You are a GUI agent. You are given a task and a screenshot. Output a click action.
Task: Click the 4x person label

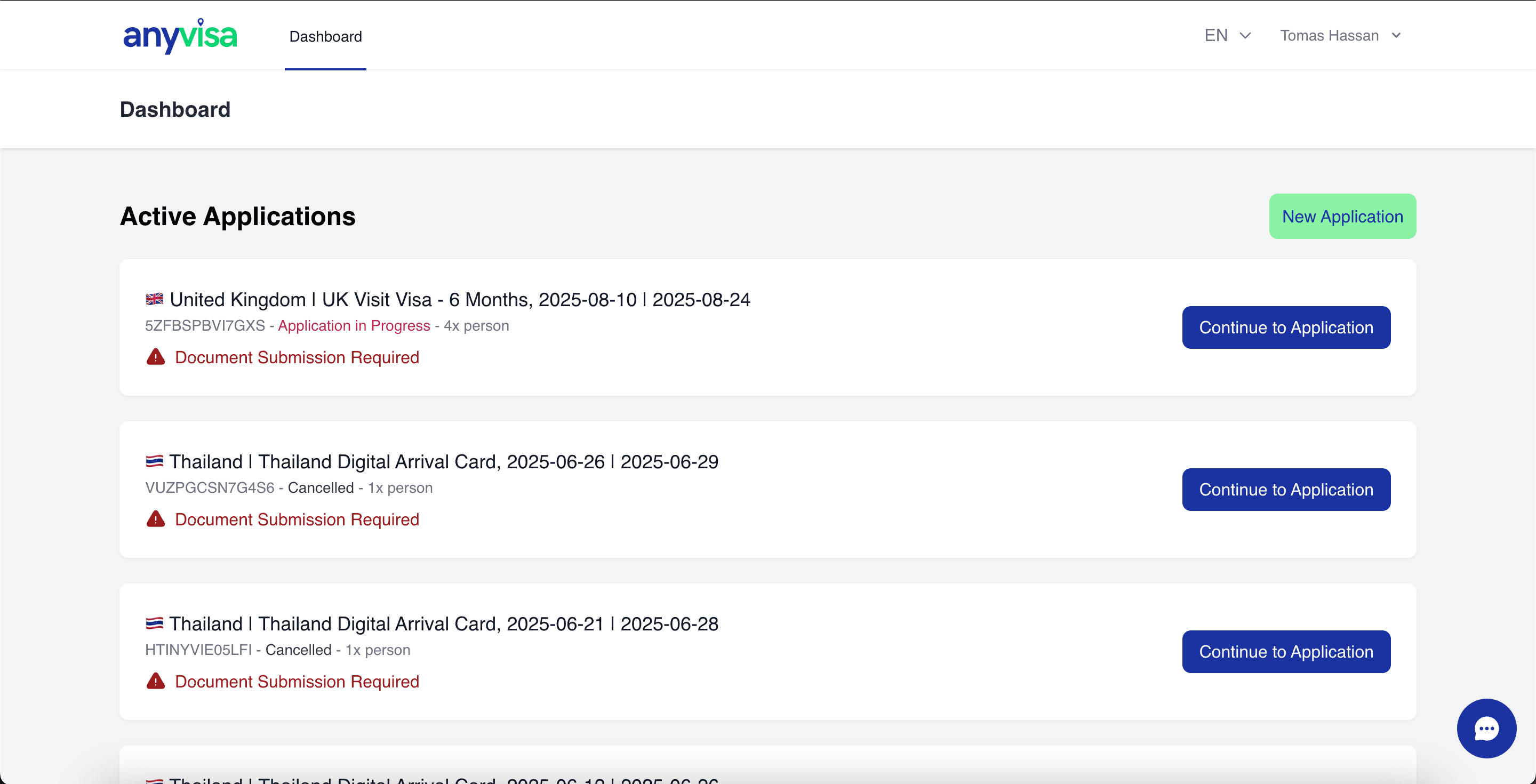pos(476,326)
